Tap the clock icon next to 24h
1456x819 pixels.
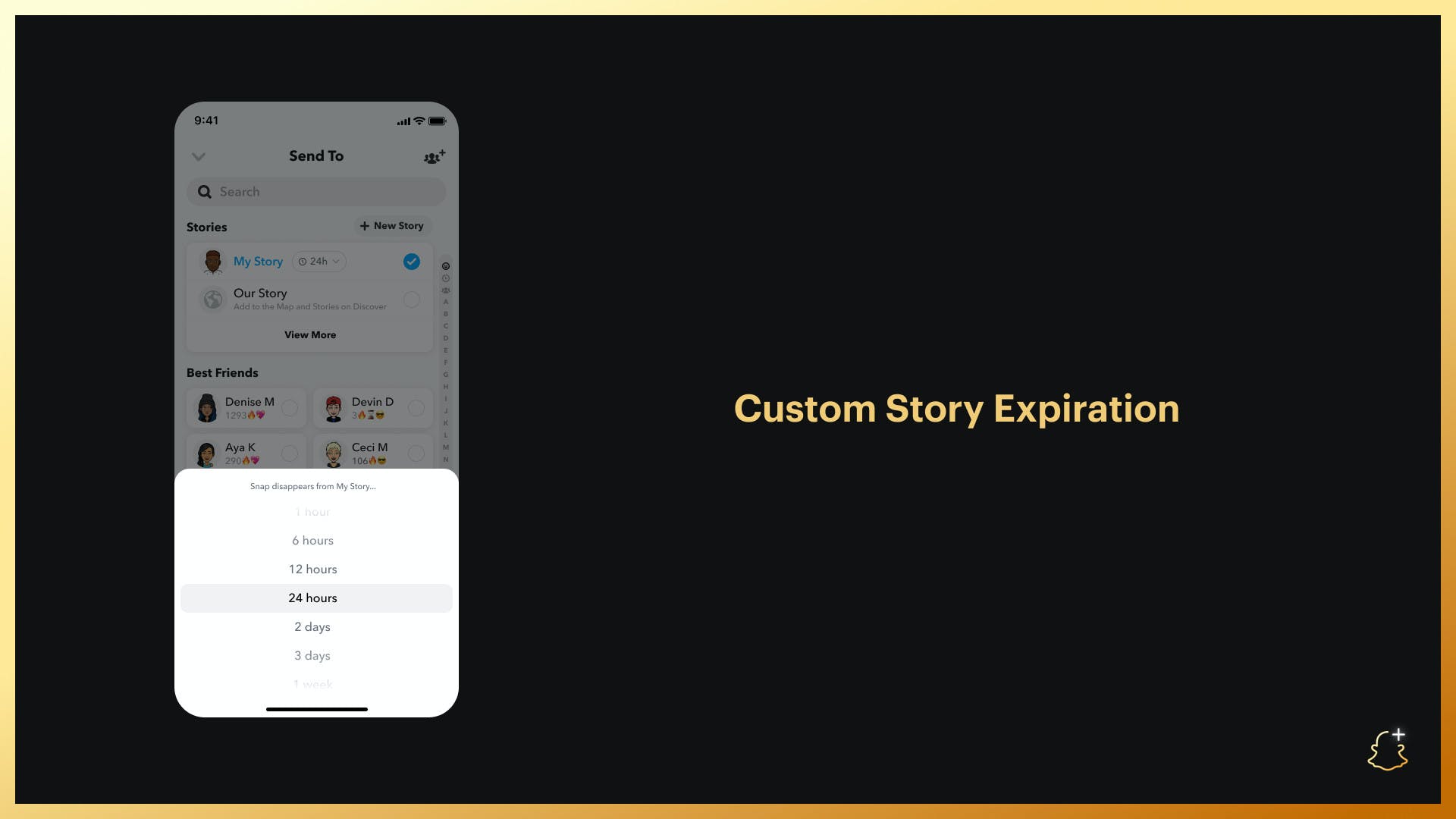(303, 261)
